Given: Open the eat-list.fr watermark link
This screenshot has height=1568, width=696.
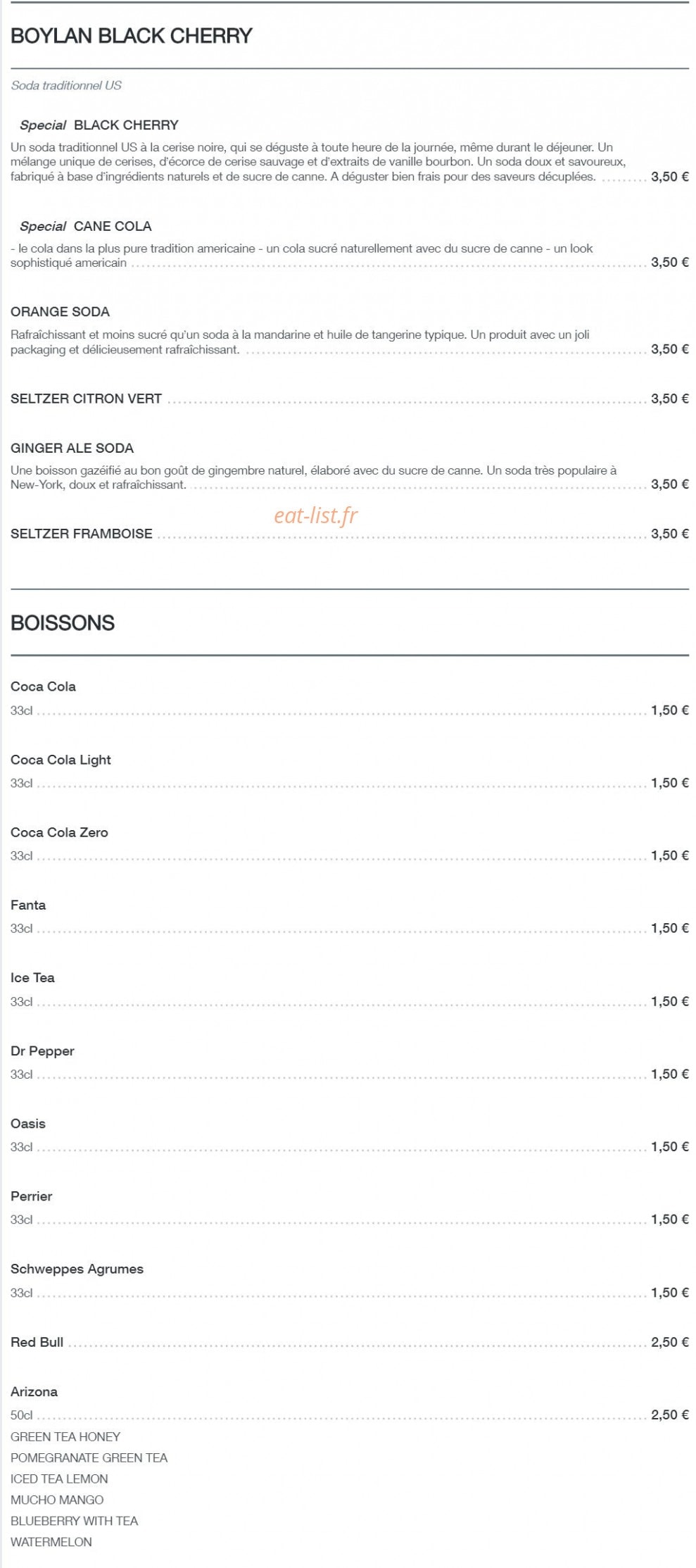Looking at the screenshot, I should point(315,515).
